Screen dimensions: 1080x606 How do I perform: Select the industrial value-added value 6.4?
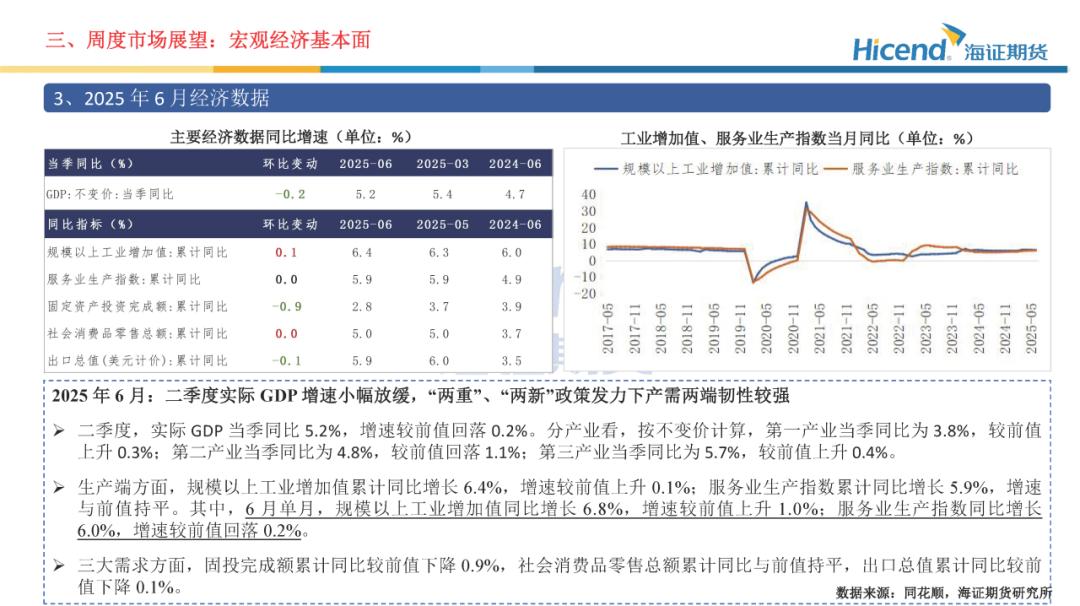click(362, 253)
